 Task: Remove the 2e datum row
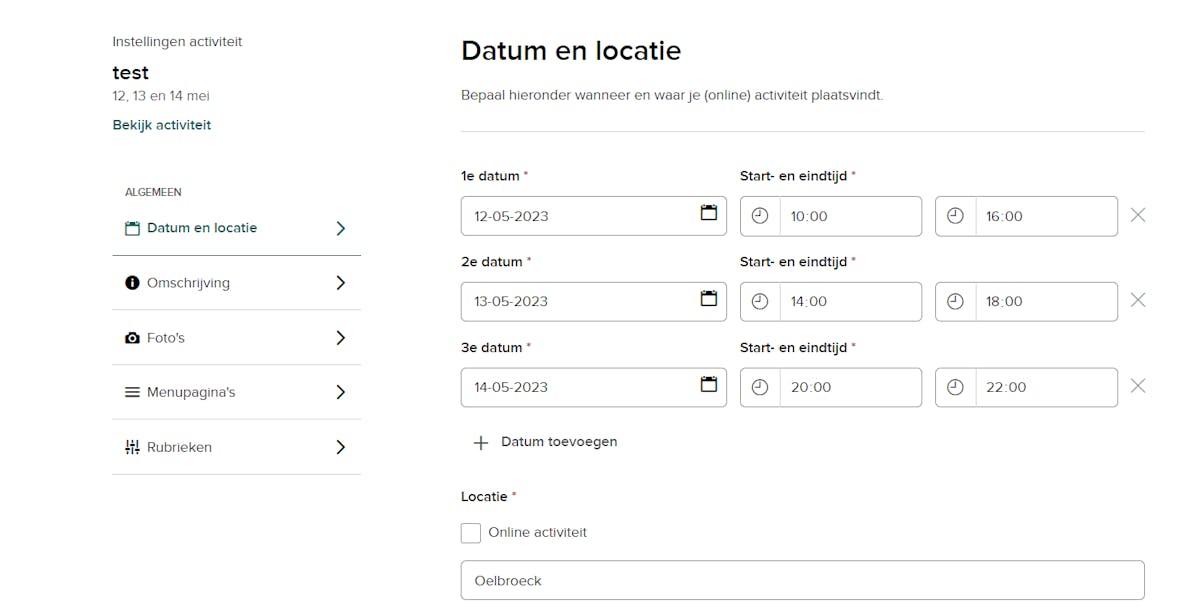tap(1137, 300)
